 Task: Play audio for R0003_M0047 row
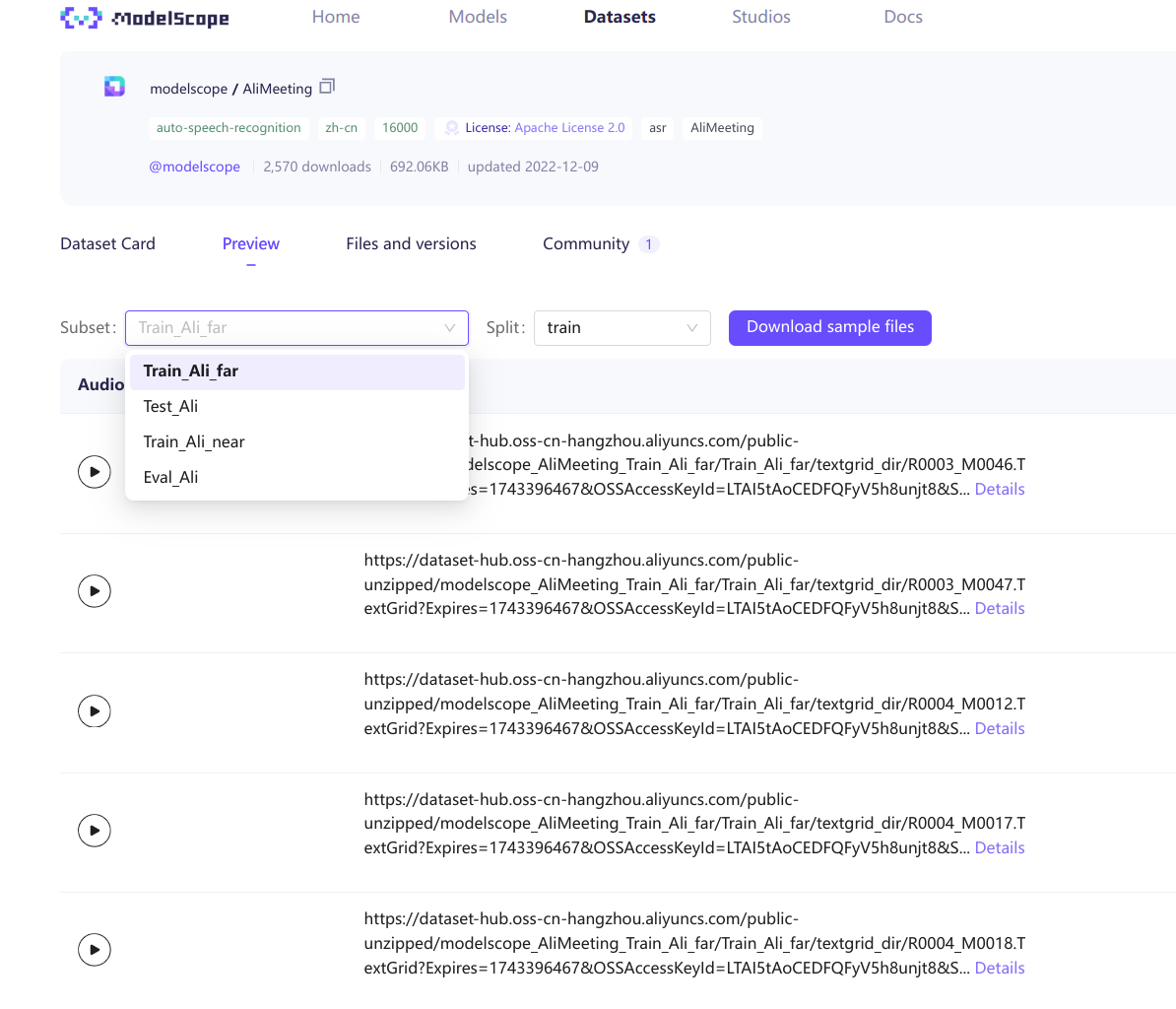[x=95, y=591]
